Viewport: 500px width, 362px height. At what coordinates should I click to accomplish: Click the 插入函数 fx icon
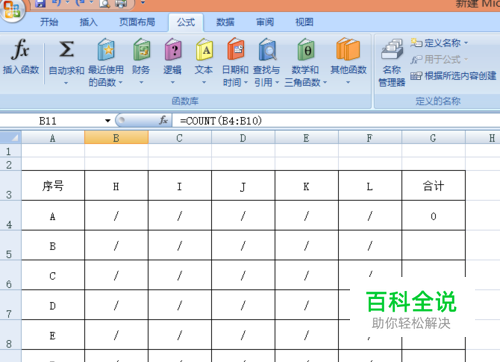point(21,49)
